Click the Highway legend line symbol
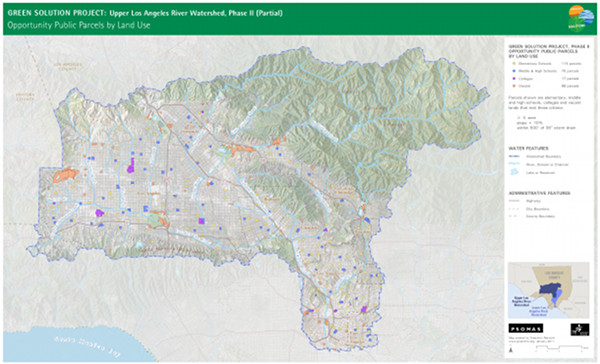This screenshot has height=364, width=600. pos(514,201)
